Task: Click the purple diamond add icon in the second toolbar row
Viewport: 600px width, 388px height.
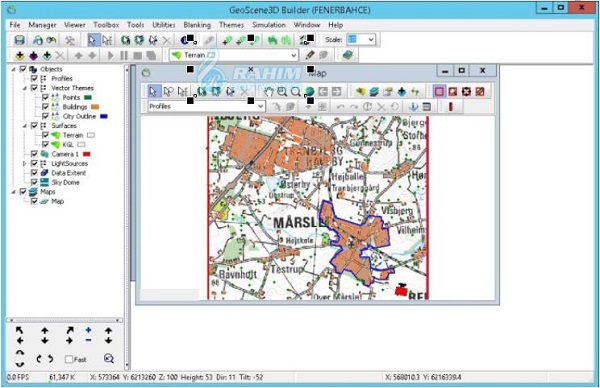Action: click(34, 56)
